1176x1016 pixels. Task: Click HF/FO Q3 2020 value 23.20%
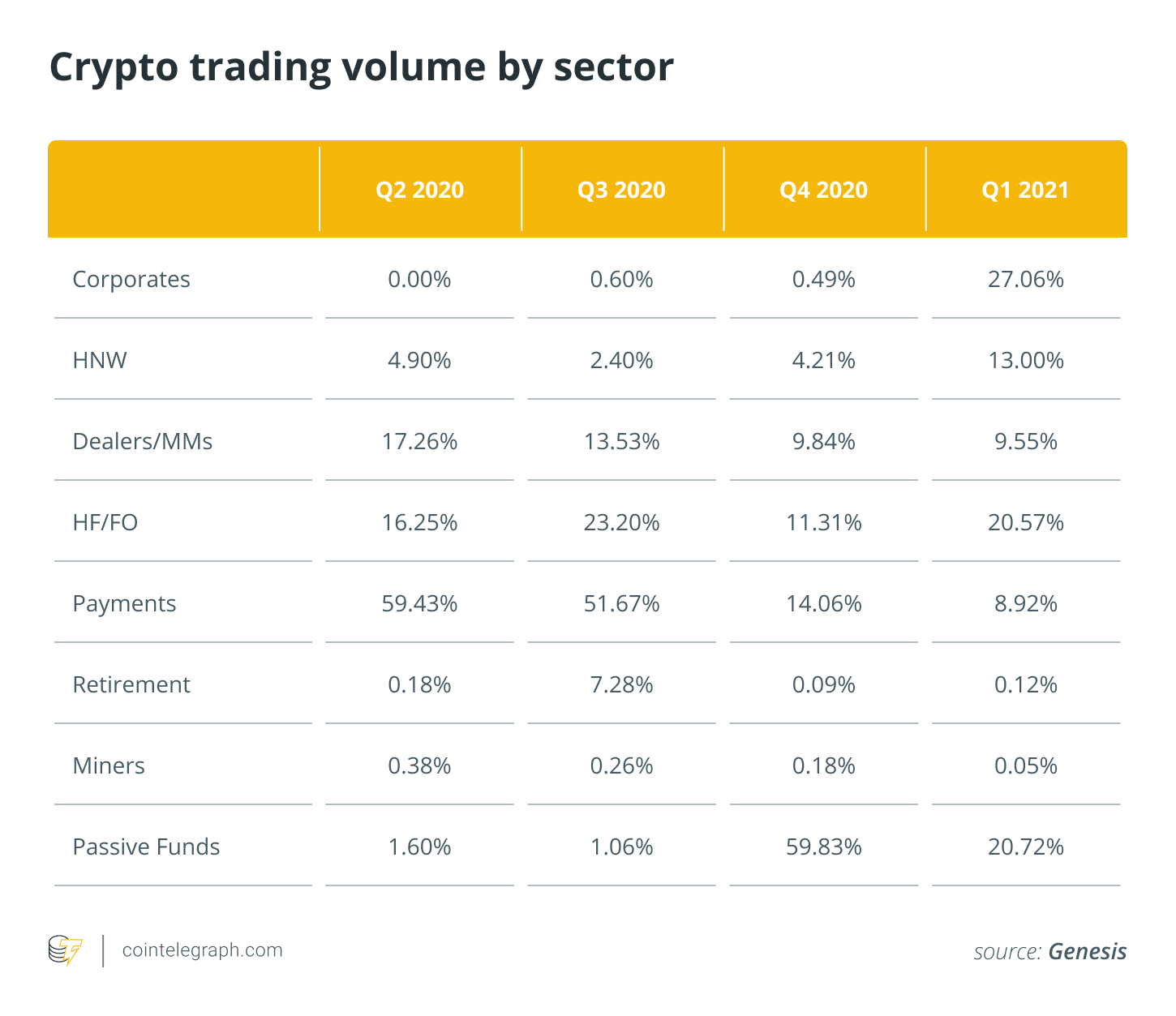(x=621, y=522)
